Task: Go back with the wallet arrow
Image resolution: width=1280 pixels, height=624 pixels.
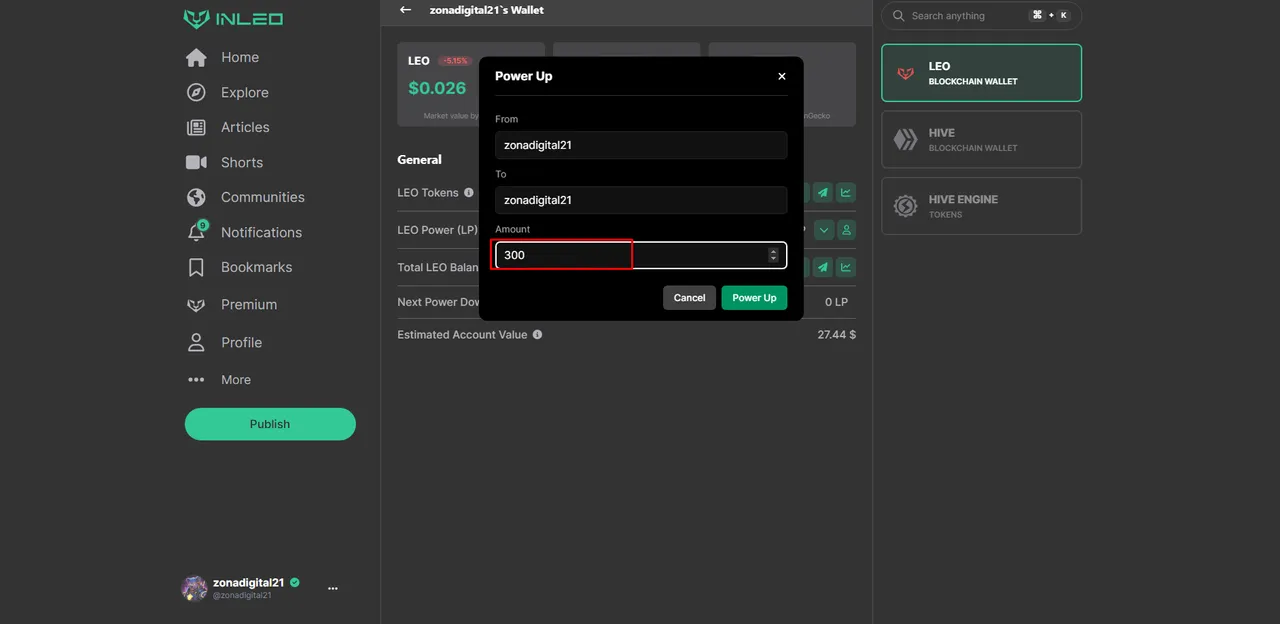Action: [x=405, y=10]
